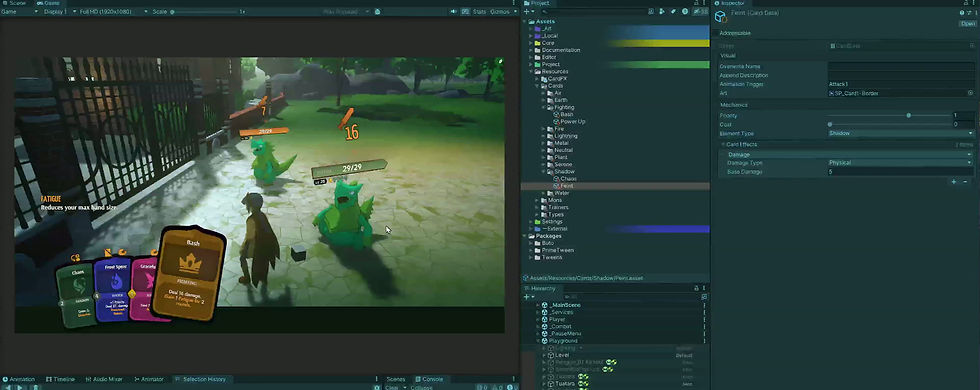Viewport: 980px width, 390px height.
Task: Toggle the Project panel lock icon
Action: [x=697, y=3]
